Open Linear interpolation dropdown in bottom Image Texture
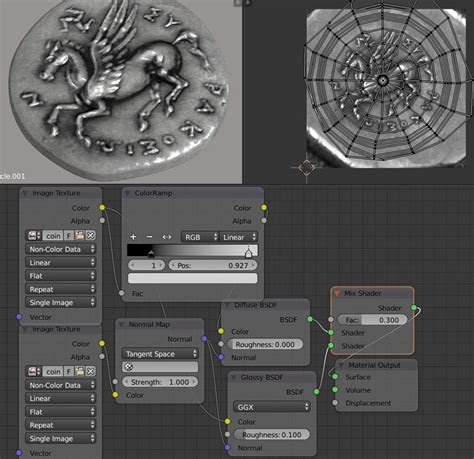474x459 pixels. [x=61, y=398]
